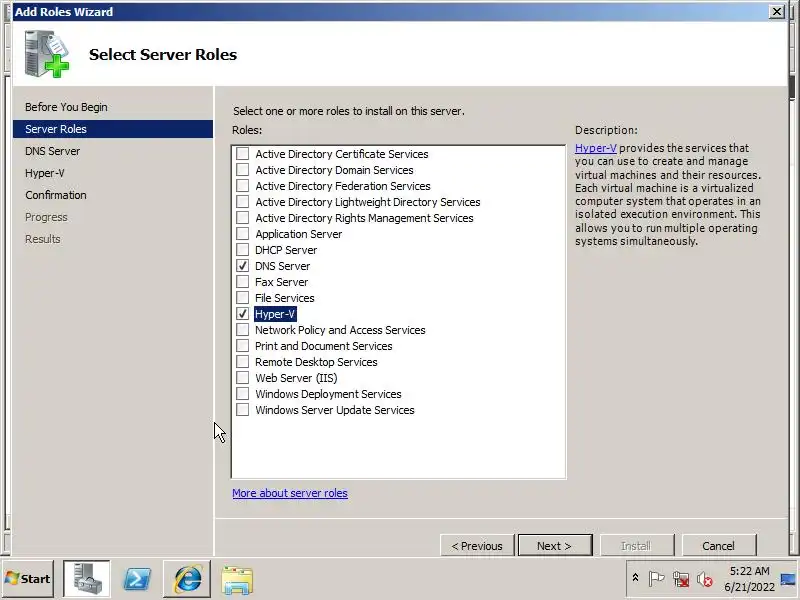800x600 pixels.
Task: Open Windows Explorer folder icon in taskbar
Action: (237, 579)
